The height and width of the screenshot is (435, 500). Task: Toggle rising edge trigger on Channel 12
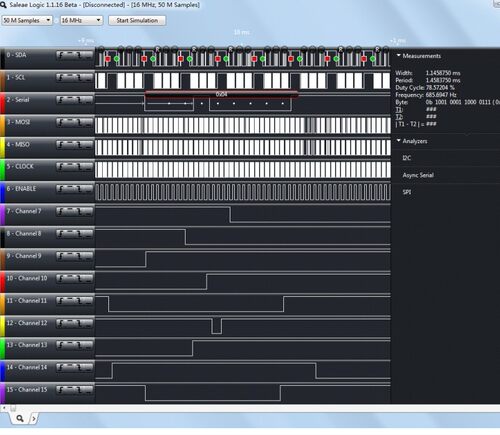(61, 323)
